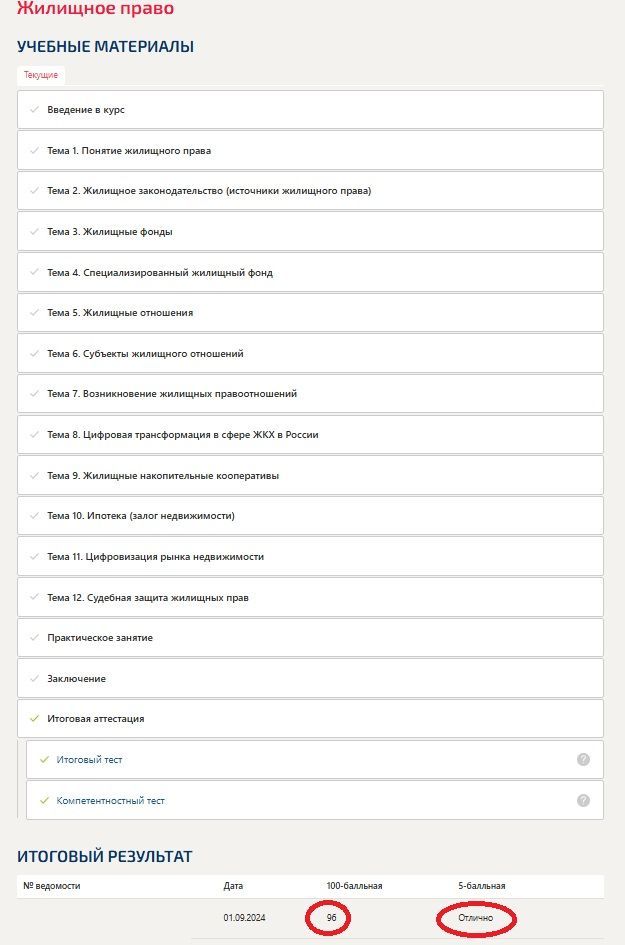The width and height of the screenshot is (625, 945).
Task: Click the Отлично grade result
Action: pos(476,918)
